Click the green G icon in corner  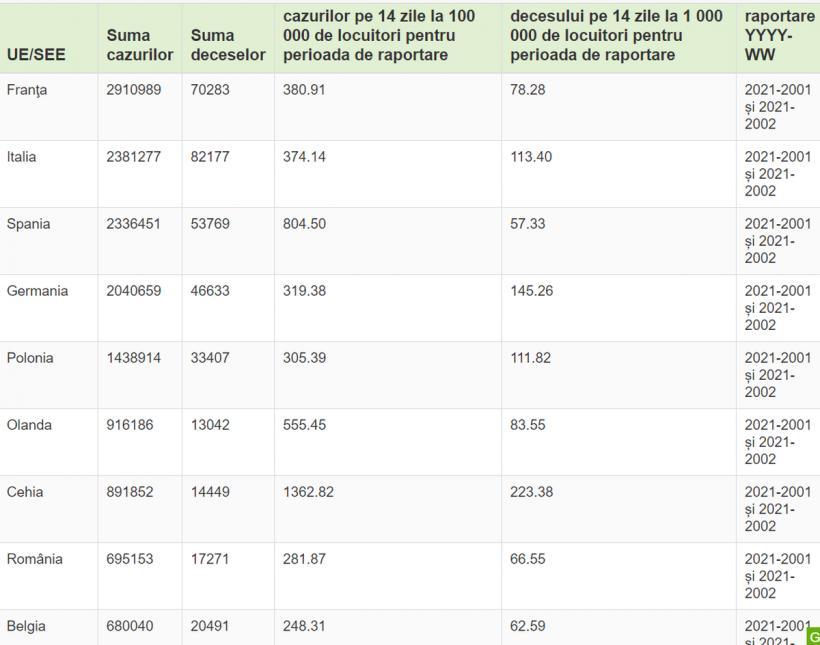click(813, 635)
